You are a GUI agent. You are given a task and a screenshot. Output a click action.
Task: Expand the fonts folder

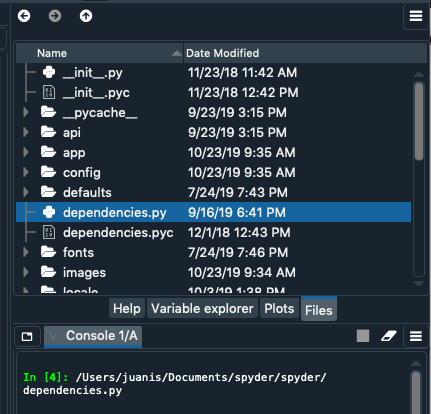point(26,252)
